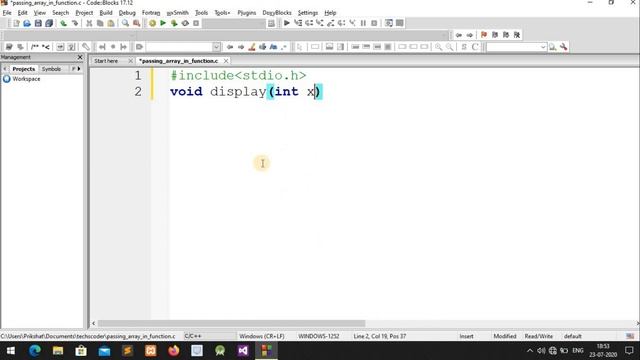640x360 pixels.
Task: Click the Zoom in magnifier icon
Action: (x=438, y=47)
